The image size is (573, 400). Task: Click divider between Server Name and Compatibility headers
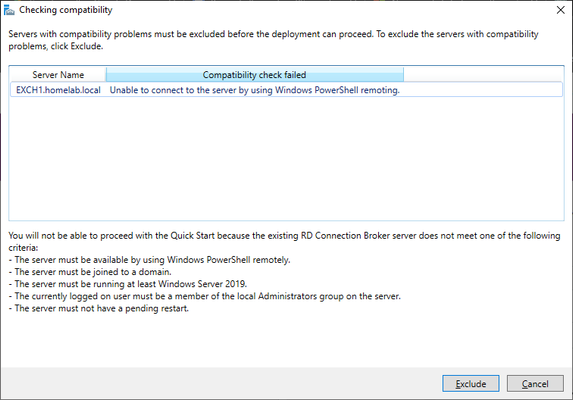106,75
